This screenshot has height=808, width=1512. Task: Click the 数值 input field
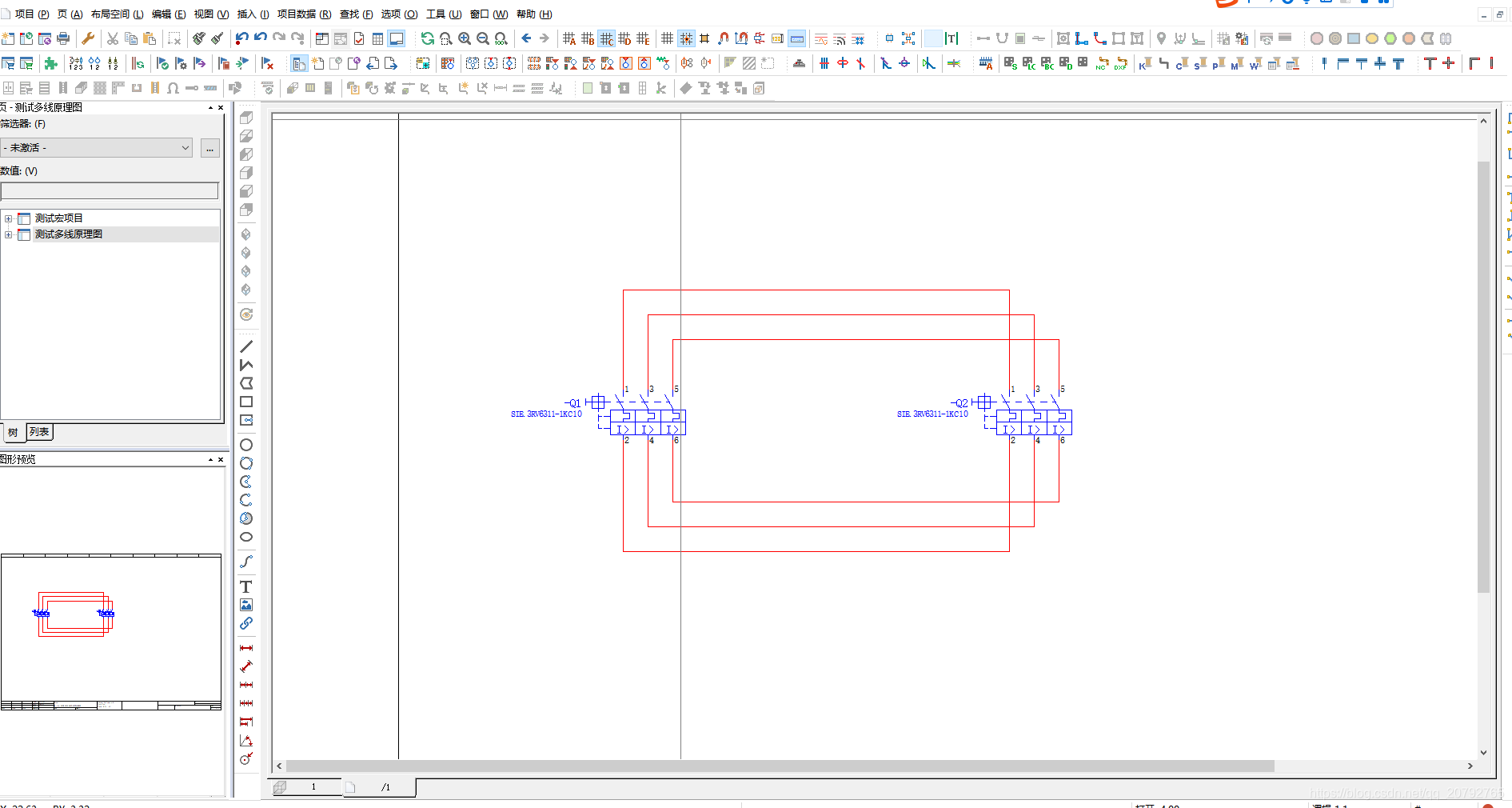tap(110, 190)
